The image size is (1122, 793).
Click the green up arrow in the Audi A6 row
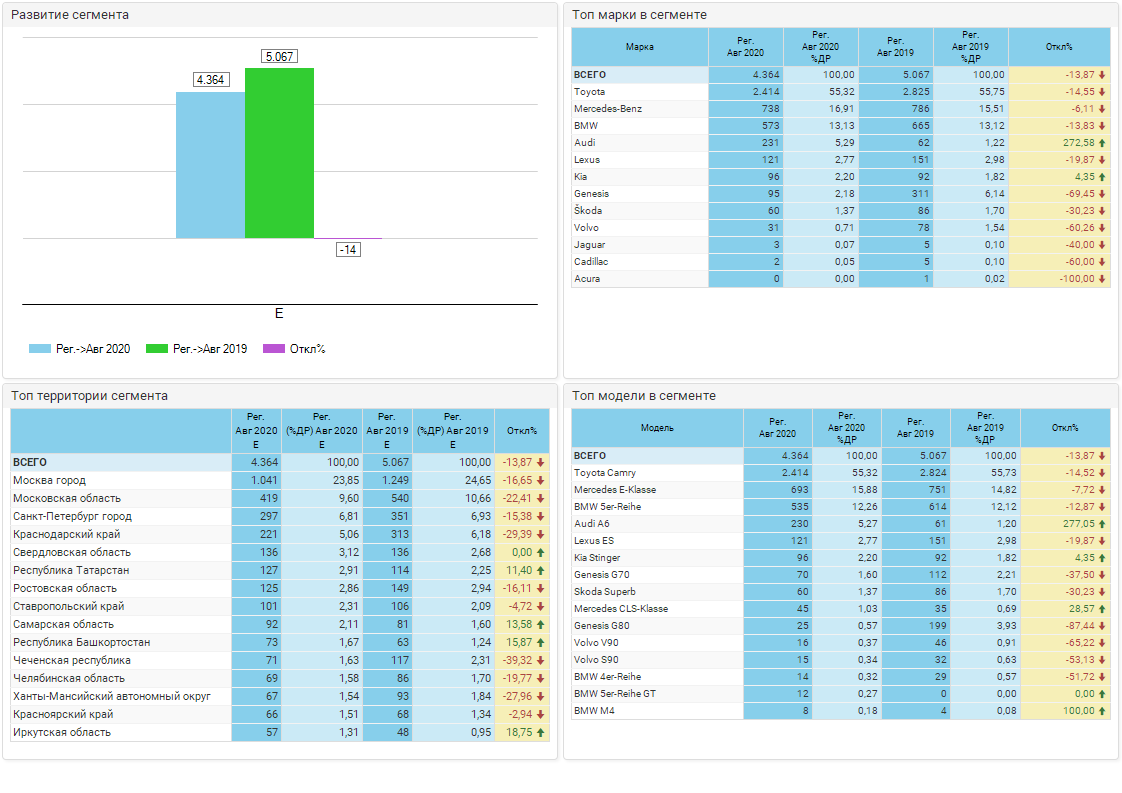pyautogui.click(x=1102, y=524)
